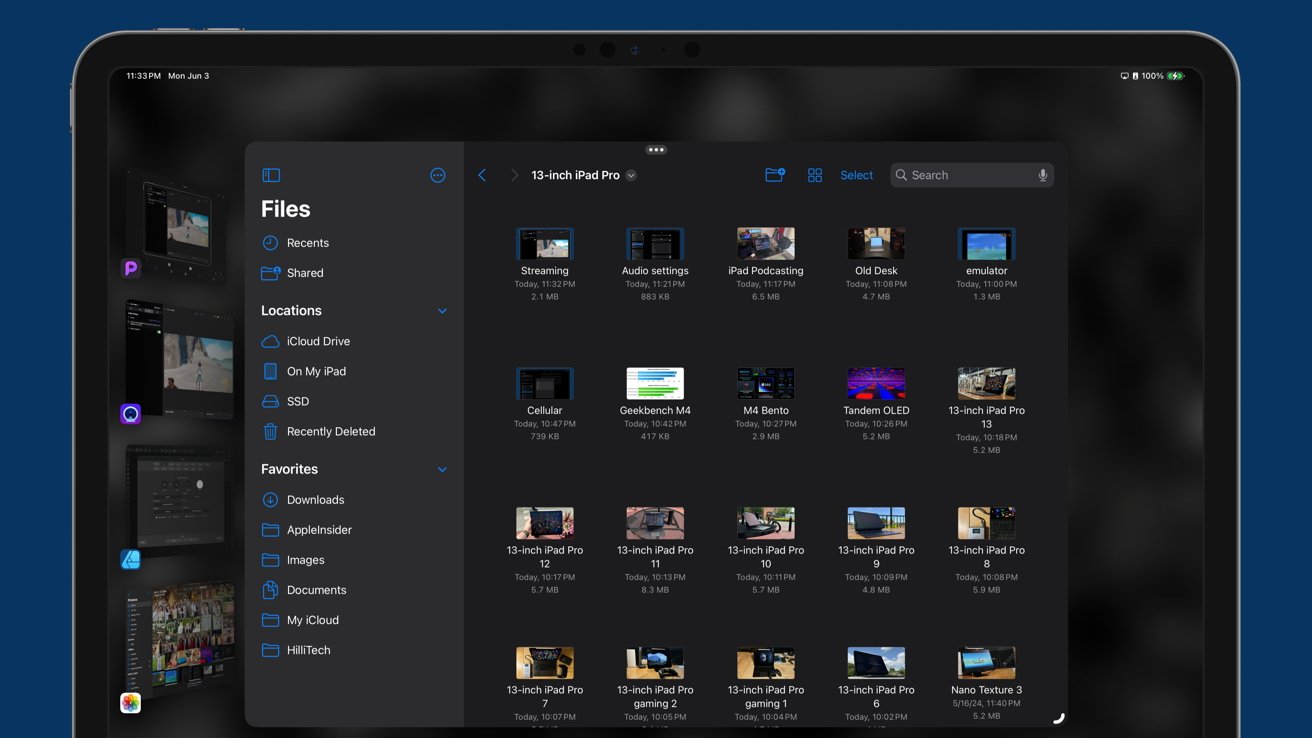Open the window multitasking three-dot control
1312x738 pixels.
656,150
